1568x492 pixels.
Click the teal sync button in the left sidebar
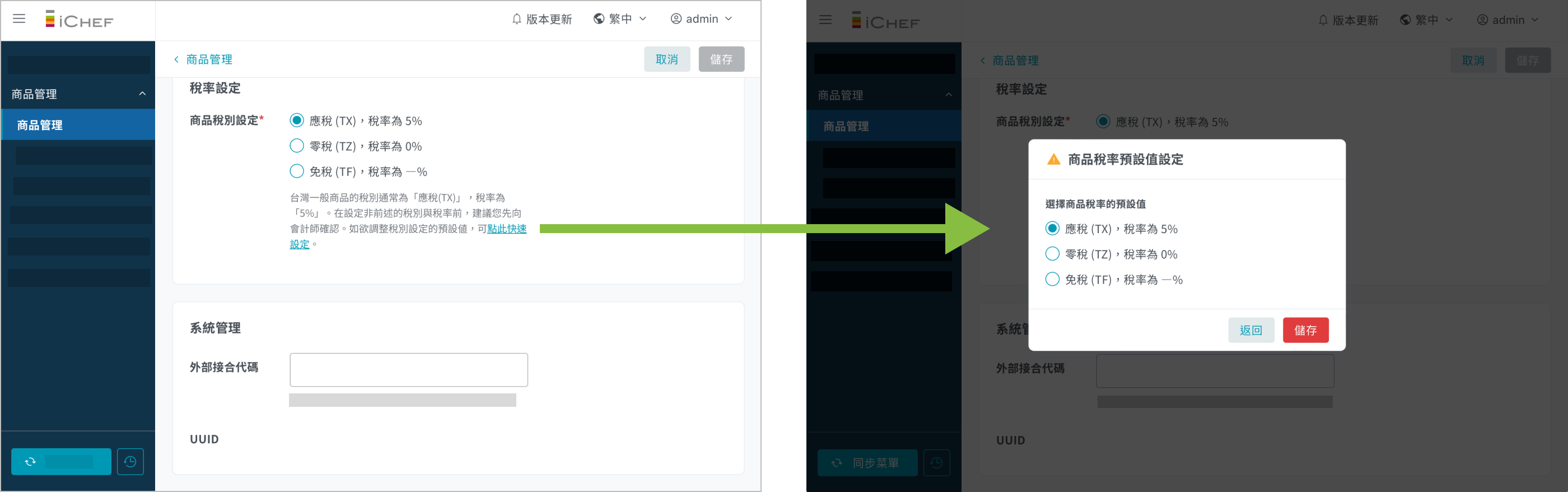(61, 462)
